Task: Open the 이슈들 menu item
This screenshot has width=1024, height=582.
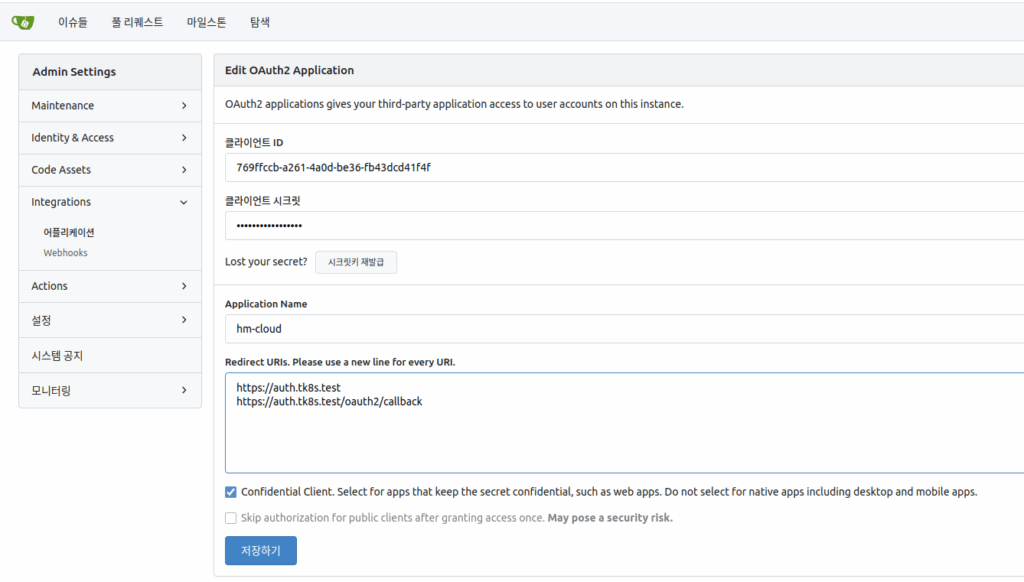Action: [x=73, y=21]
